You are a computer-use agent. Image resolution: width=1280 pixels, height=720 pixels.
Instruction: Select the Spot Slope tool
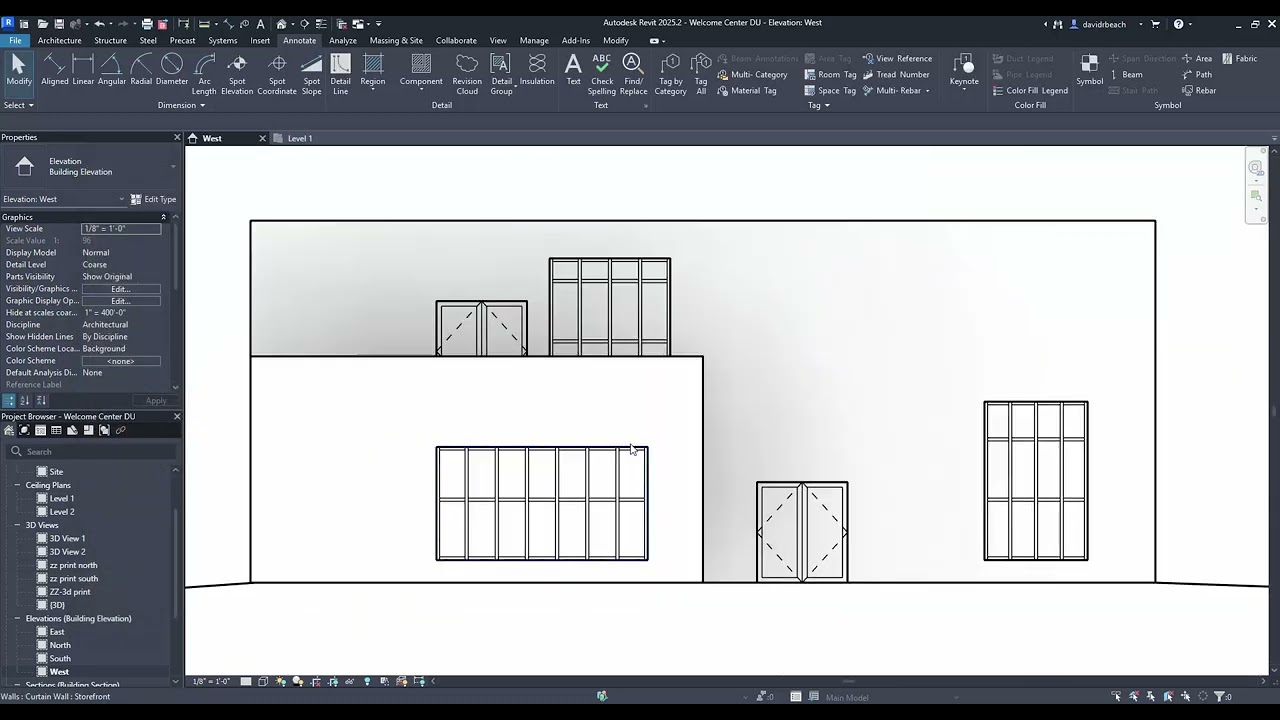[312, 74]
